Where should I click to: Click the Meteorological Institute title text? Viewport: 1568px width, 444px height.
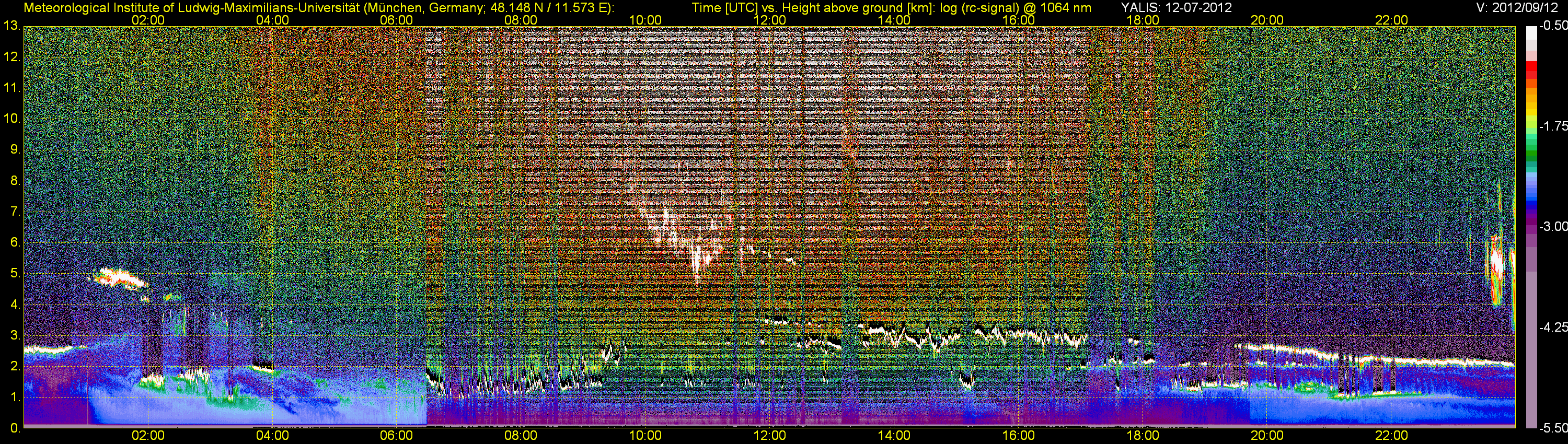click(x=319, y=8)
